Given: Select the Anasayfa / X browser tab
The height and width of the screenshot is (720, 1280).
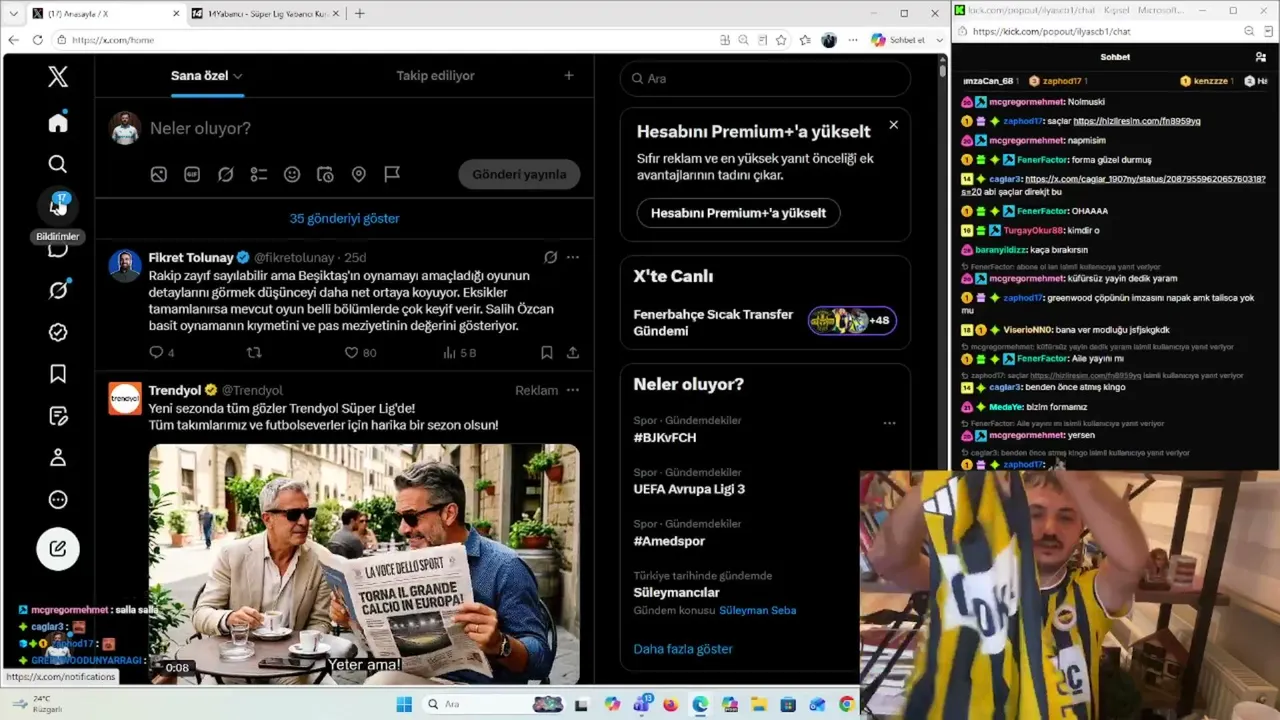Looking at the screenshot, I should point(105,13).
